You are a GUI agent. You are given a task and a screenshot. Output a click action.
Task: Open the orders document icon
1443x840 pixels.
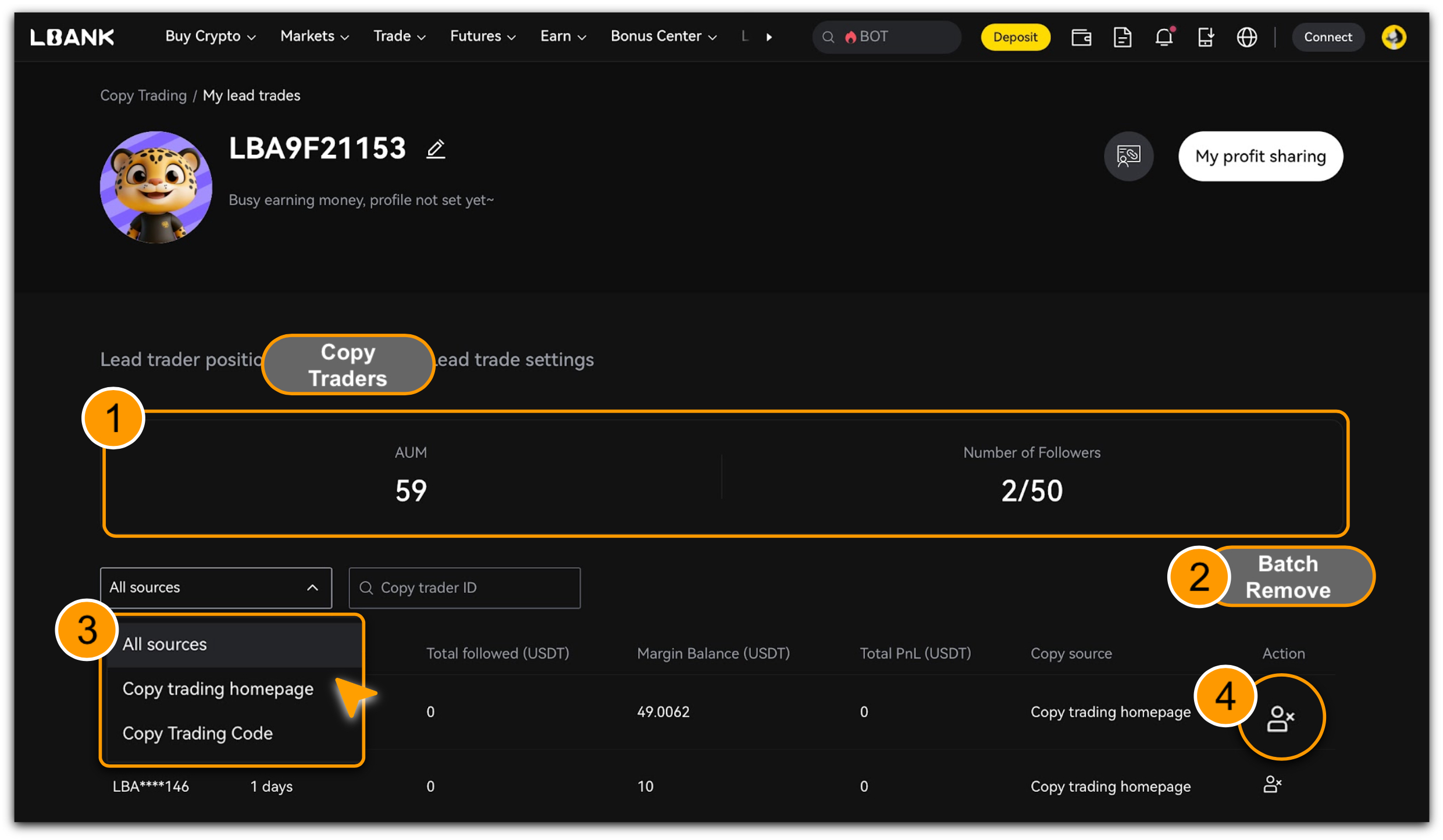point(1122,37)
